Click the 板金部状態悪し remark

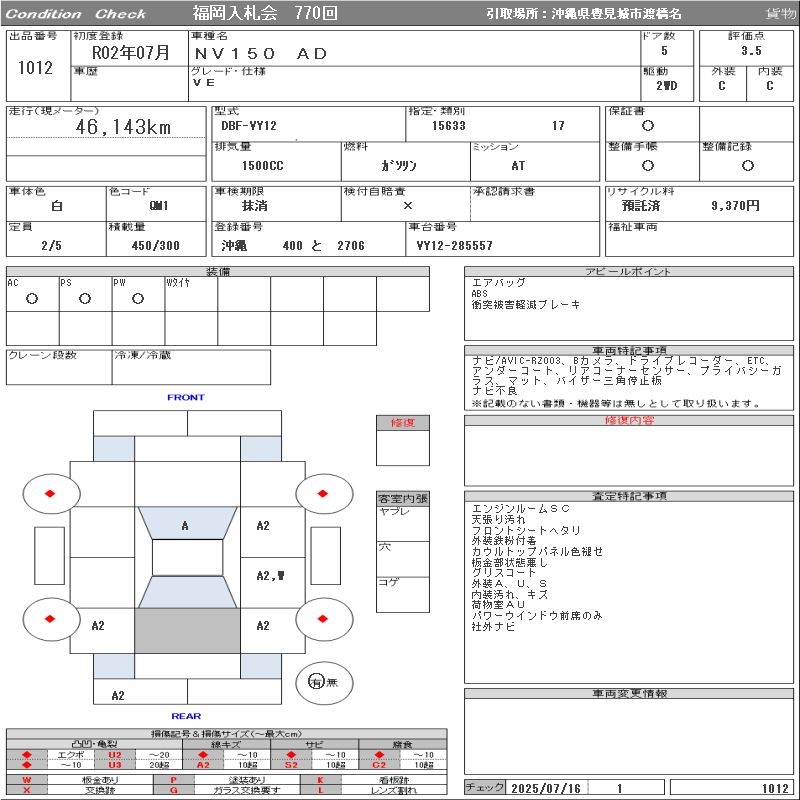pyautogui.click(x=509, y=562)
